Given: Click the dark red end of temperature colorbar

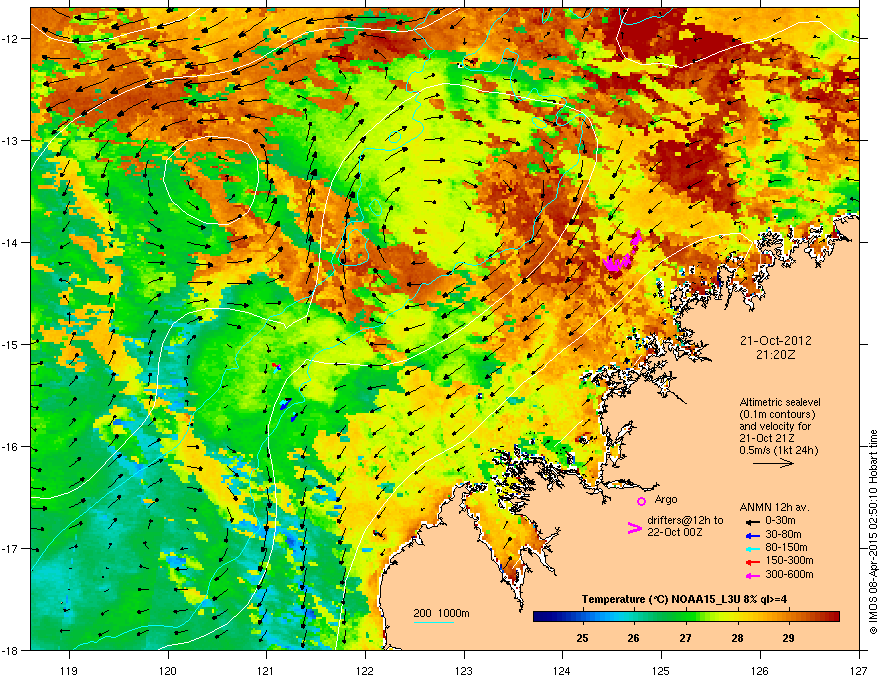Looking at the screenshot, I should (835, 617).
